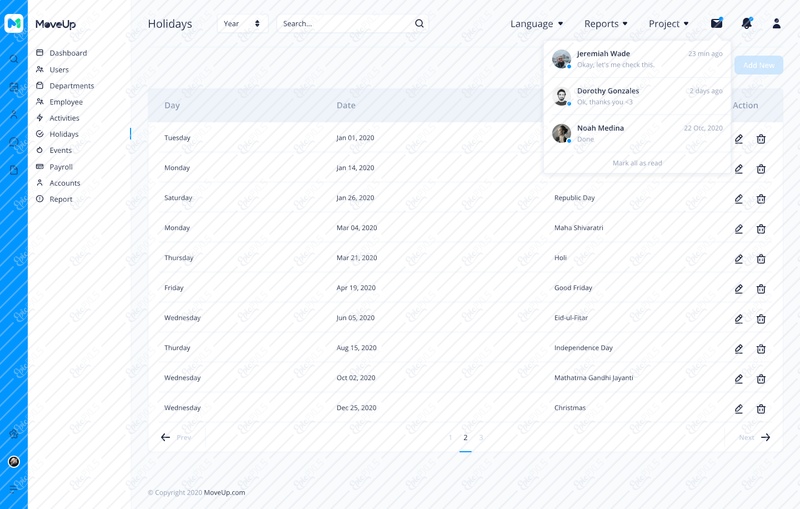
Task: Open Activities in sidebar menu
Action: coord(58,118)
